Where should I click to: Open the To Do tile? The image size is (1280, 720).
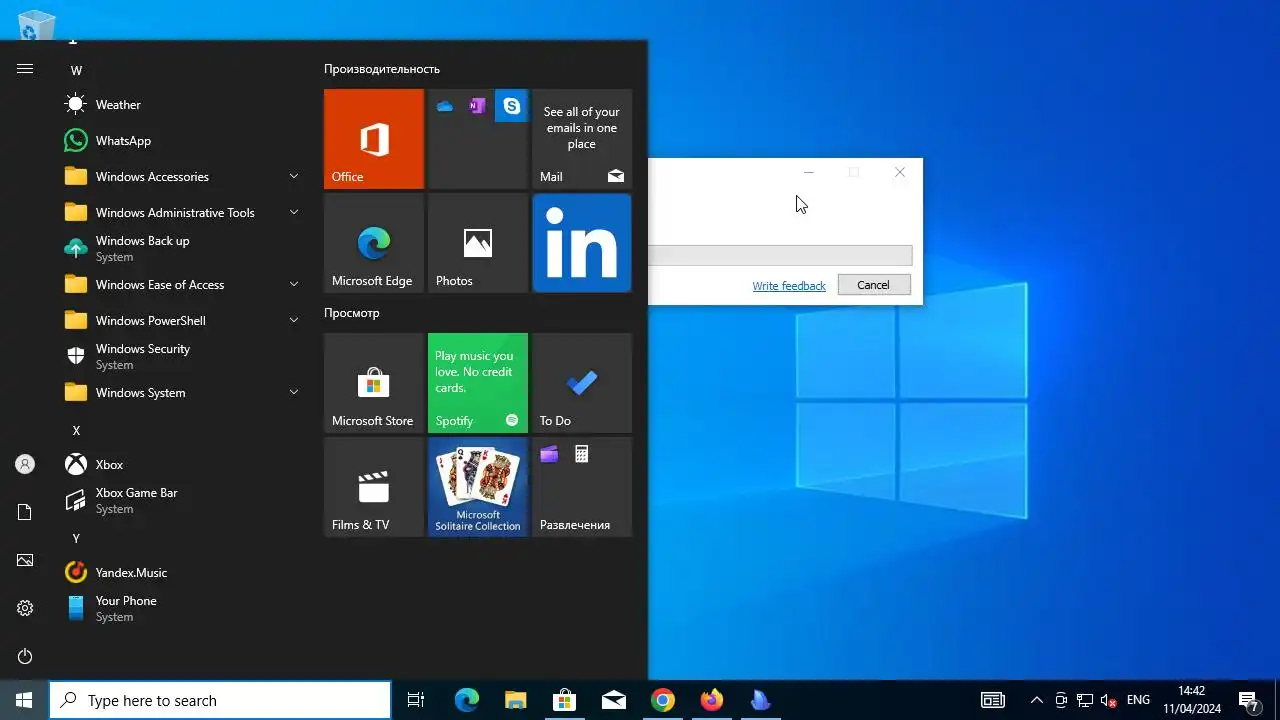[x=582, y=383]
